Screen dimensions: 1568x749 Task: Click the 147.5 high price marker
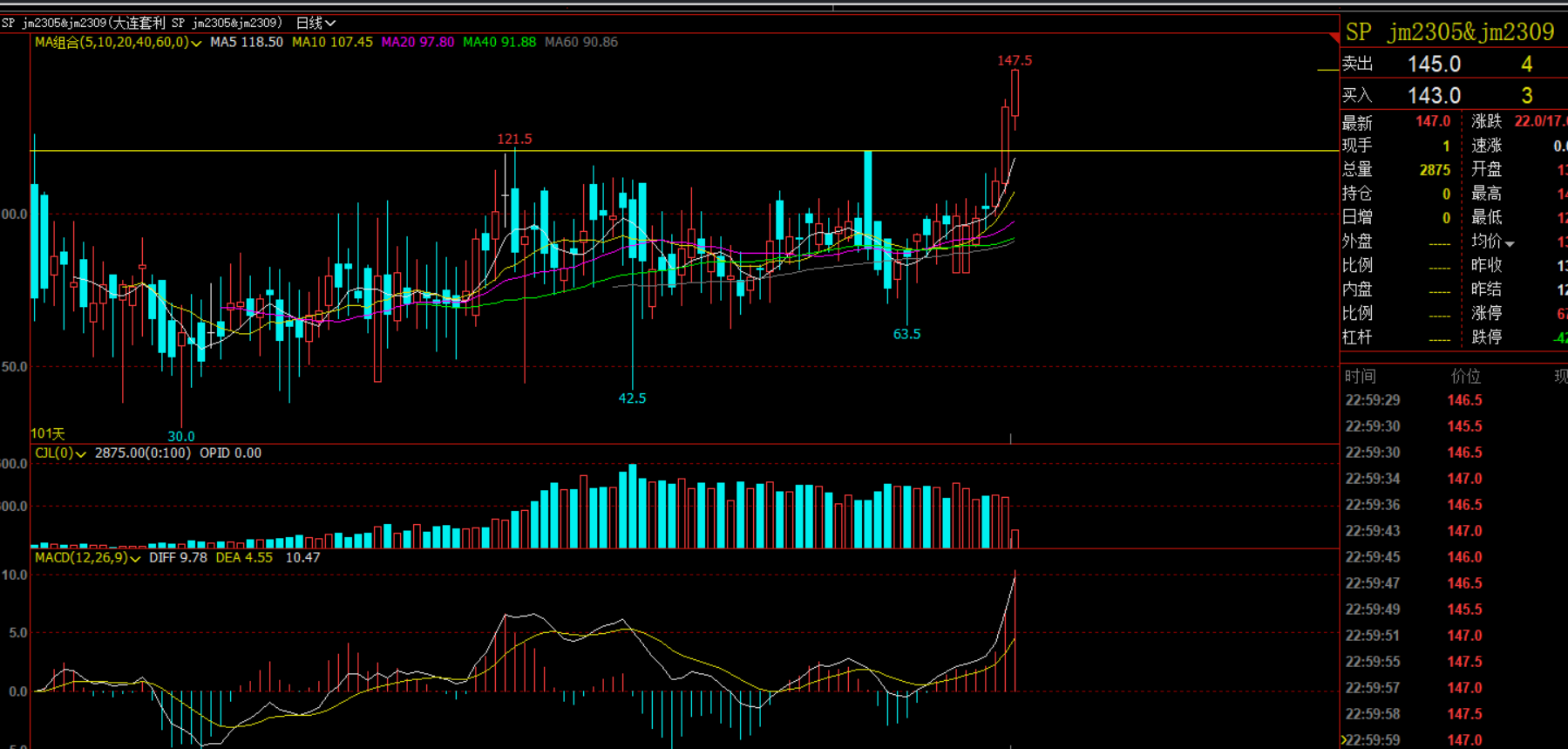[x=1015, y=60]
